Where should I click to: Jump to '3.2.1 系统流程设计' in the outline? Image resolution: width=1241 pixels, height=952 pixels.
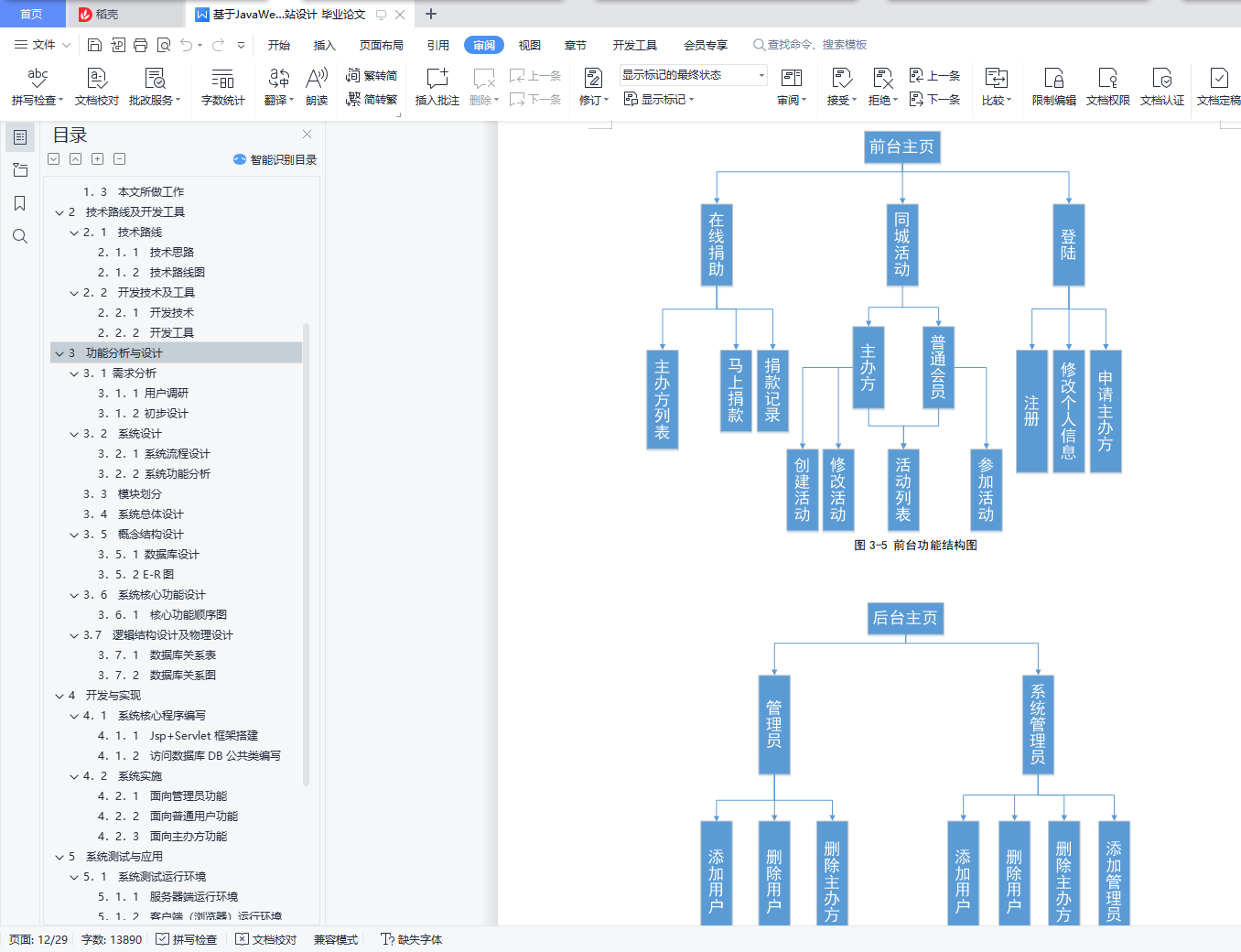(x=154, y=454)
